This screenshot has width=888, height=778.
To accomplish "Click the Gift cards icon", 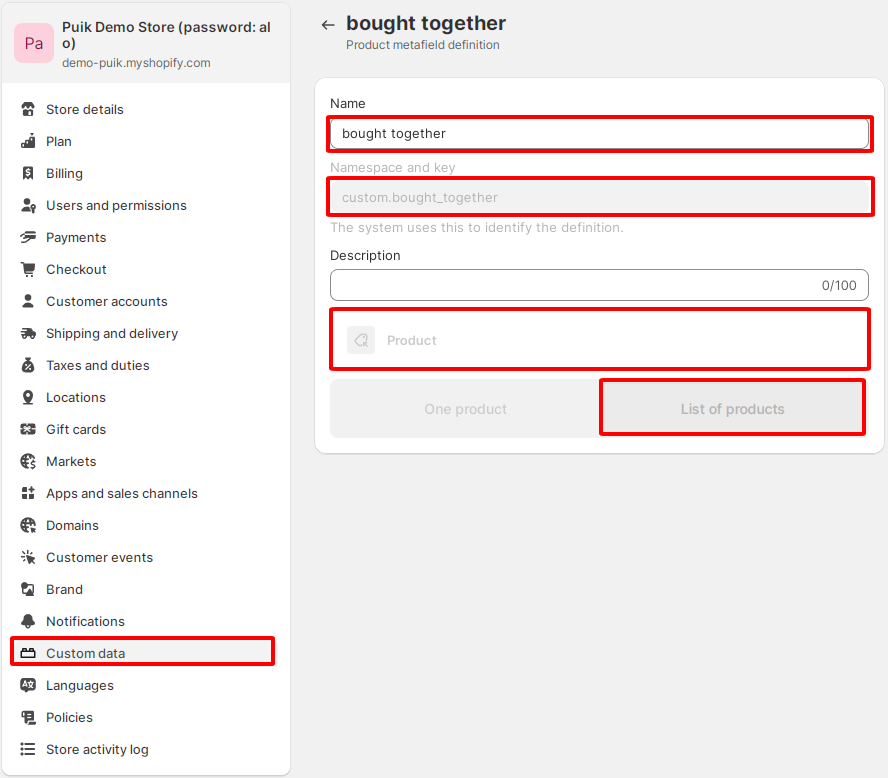I will click(28, 429).
